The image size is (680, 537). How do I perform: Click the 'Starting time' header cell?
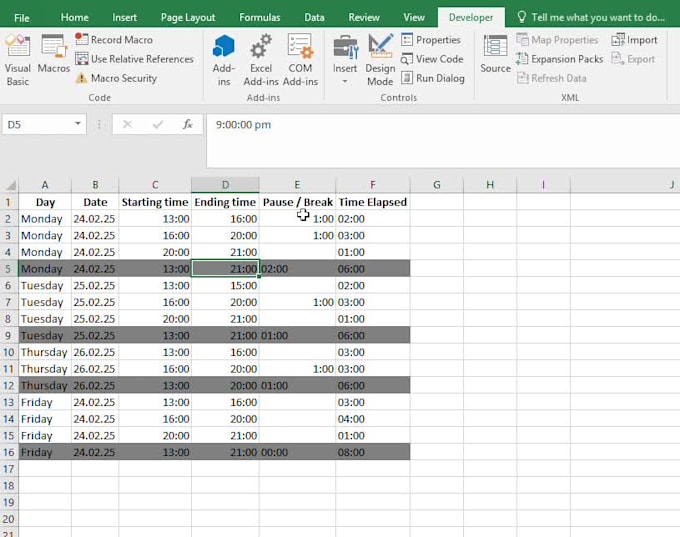(155, 202)
